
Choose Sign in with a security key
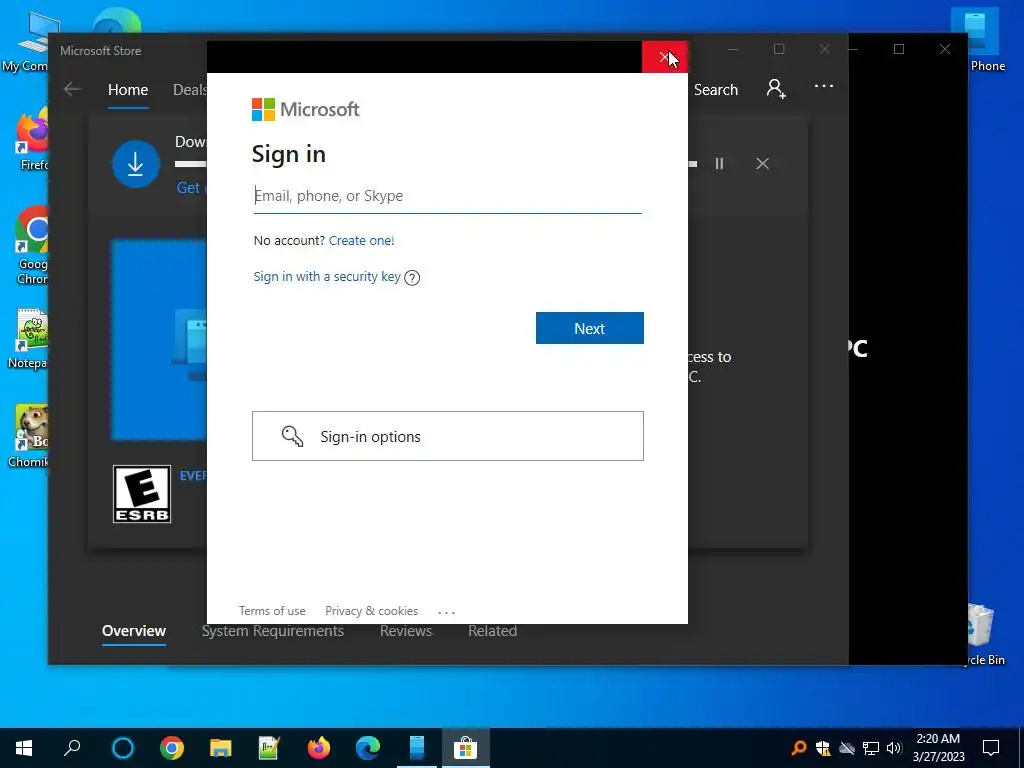(327, 277)
